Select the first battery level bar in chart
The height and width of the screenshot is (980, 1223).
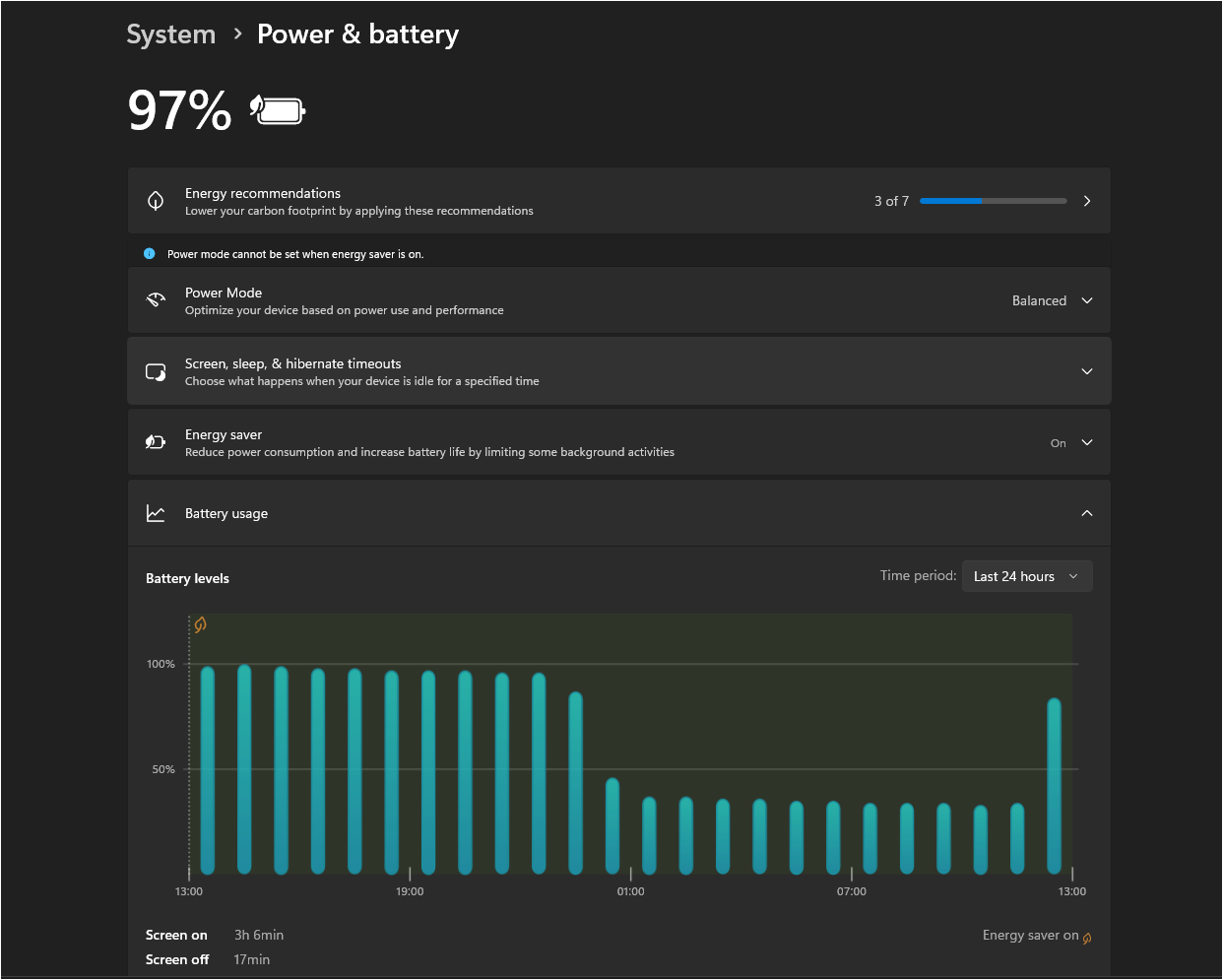point(208,770)
